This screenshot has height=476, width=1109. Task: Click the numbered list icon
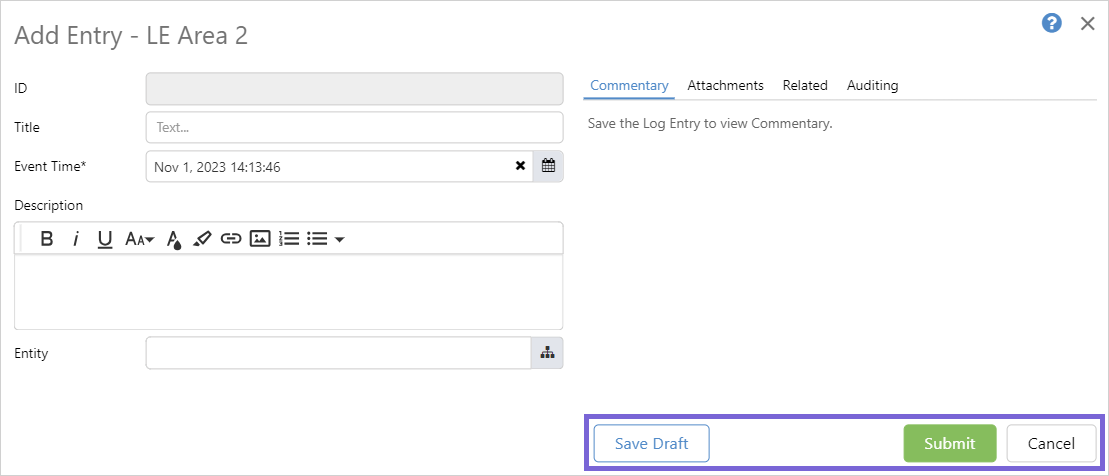[x=289, y=239]
